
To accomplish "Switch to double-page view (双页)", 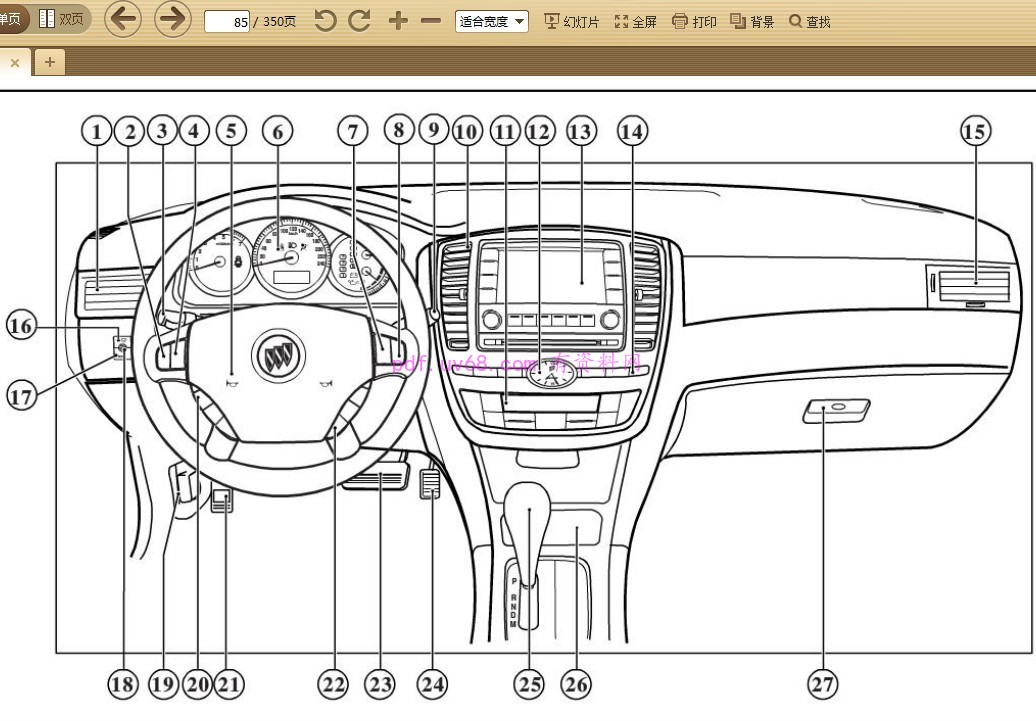I will pyautogui.click(x=61, y=19).
